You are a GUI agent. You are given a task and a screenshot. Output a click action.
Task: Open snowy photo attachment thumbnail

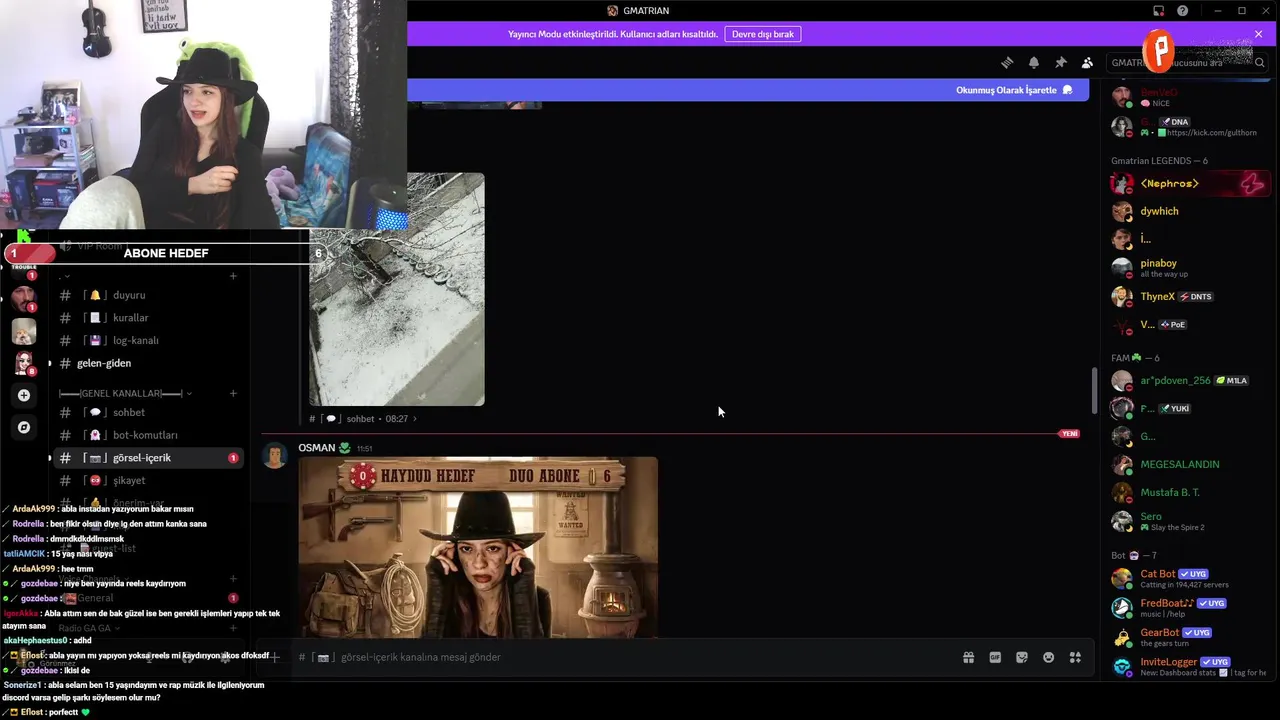click(396, 289)
